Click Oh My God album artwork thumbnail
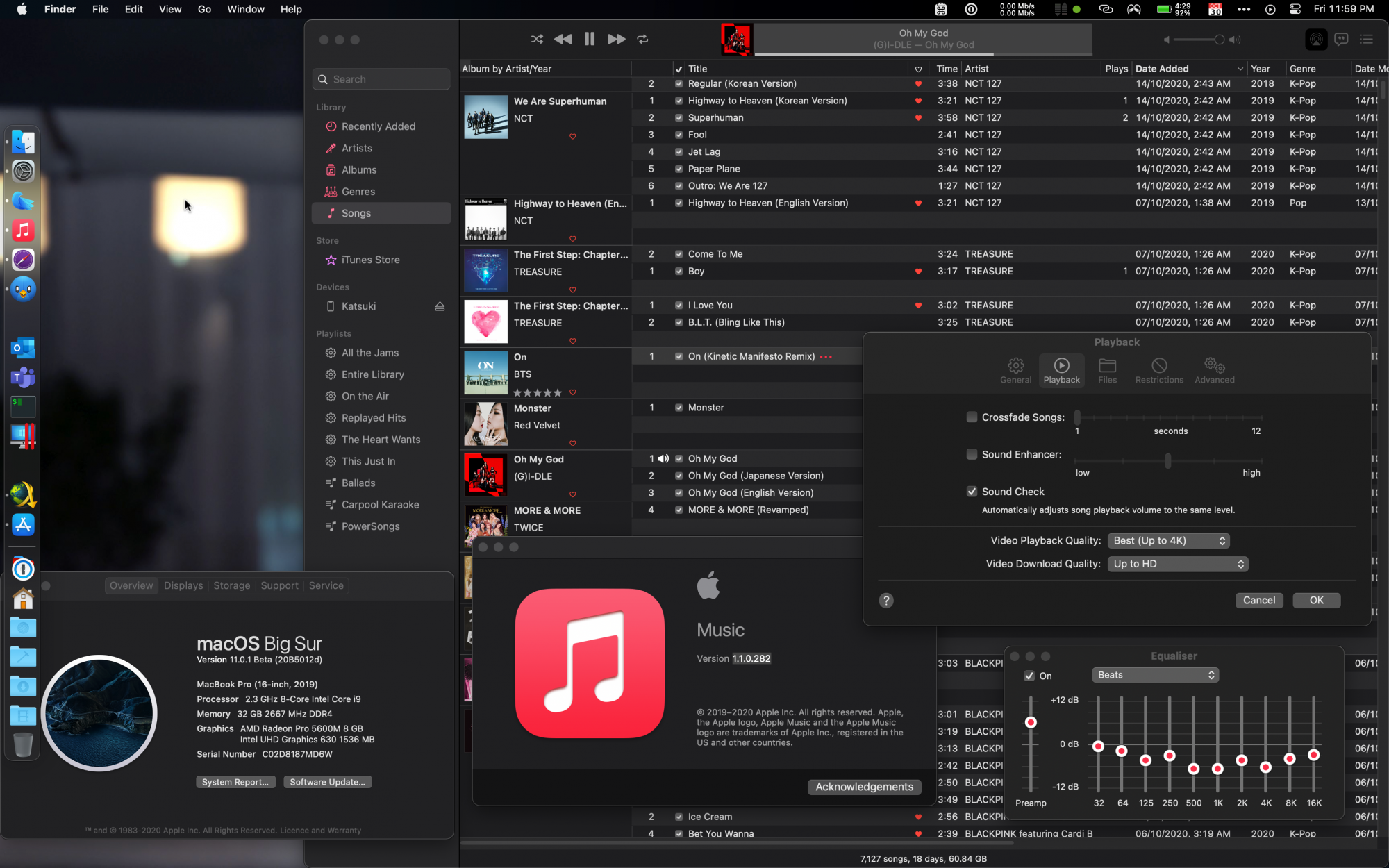The image size is (1389, 868). click(485, 475)
